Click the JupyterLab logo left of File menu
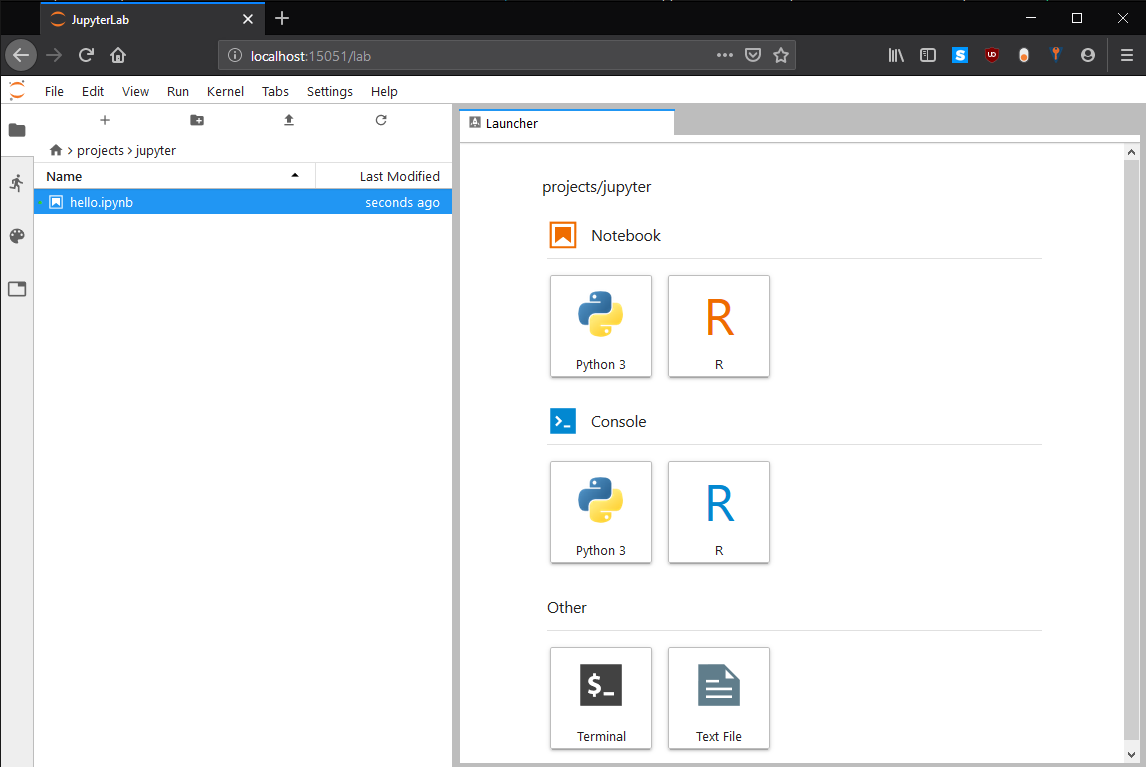Screen dimensions: 1146x767 point(17,91)
